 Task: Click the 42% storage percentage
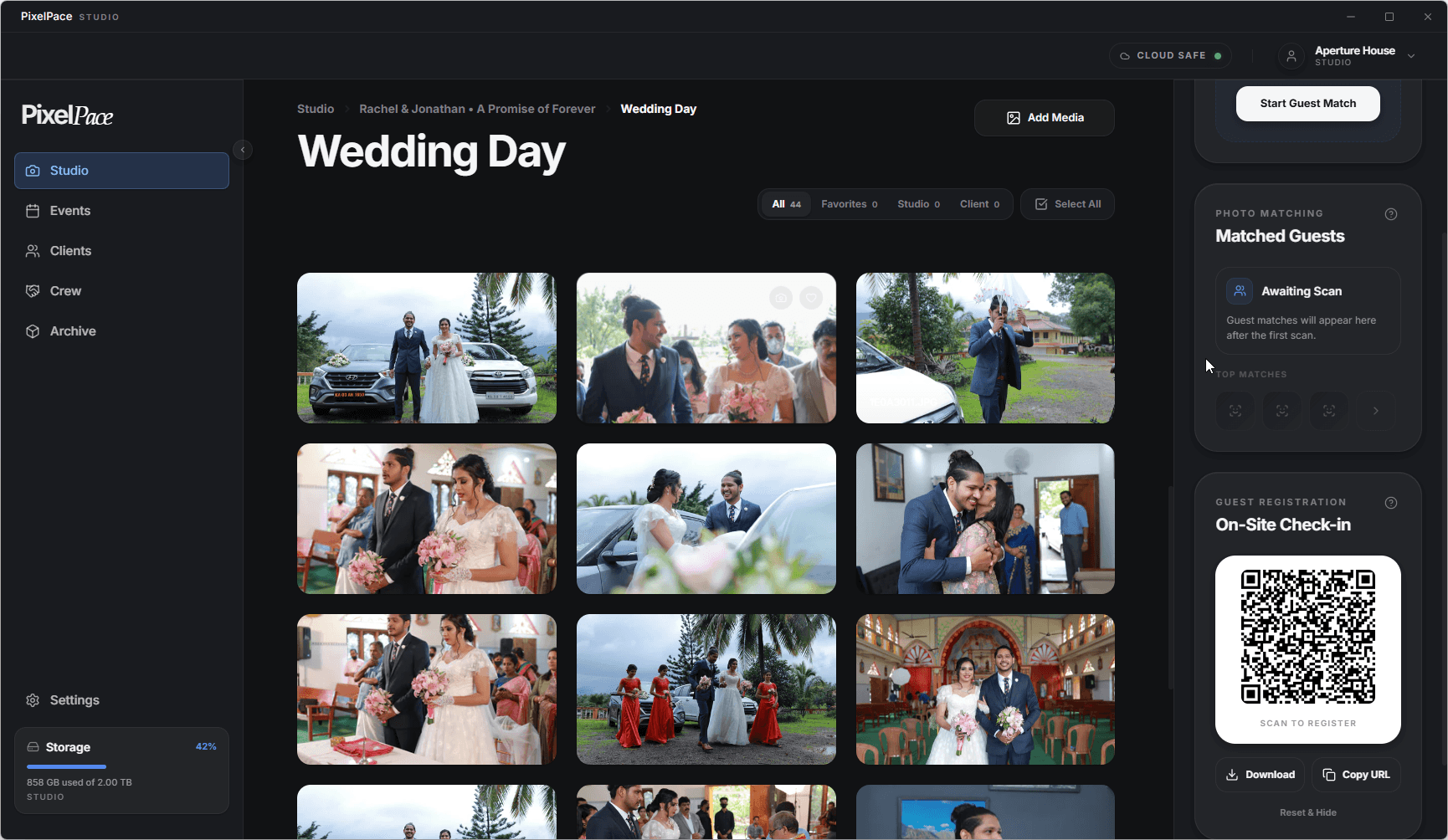(x=206, y=746)
